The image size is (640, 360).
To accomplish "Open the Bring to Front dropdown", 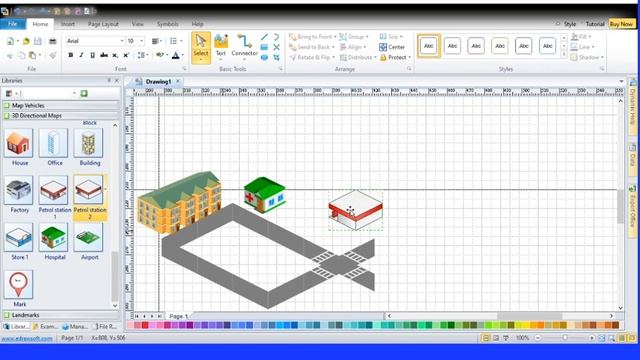I will 313,37.
